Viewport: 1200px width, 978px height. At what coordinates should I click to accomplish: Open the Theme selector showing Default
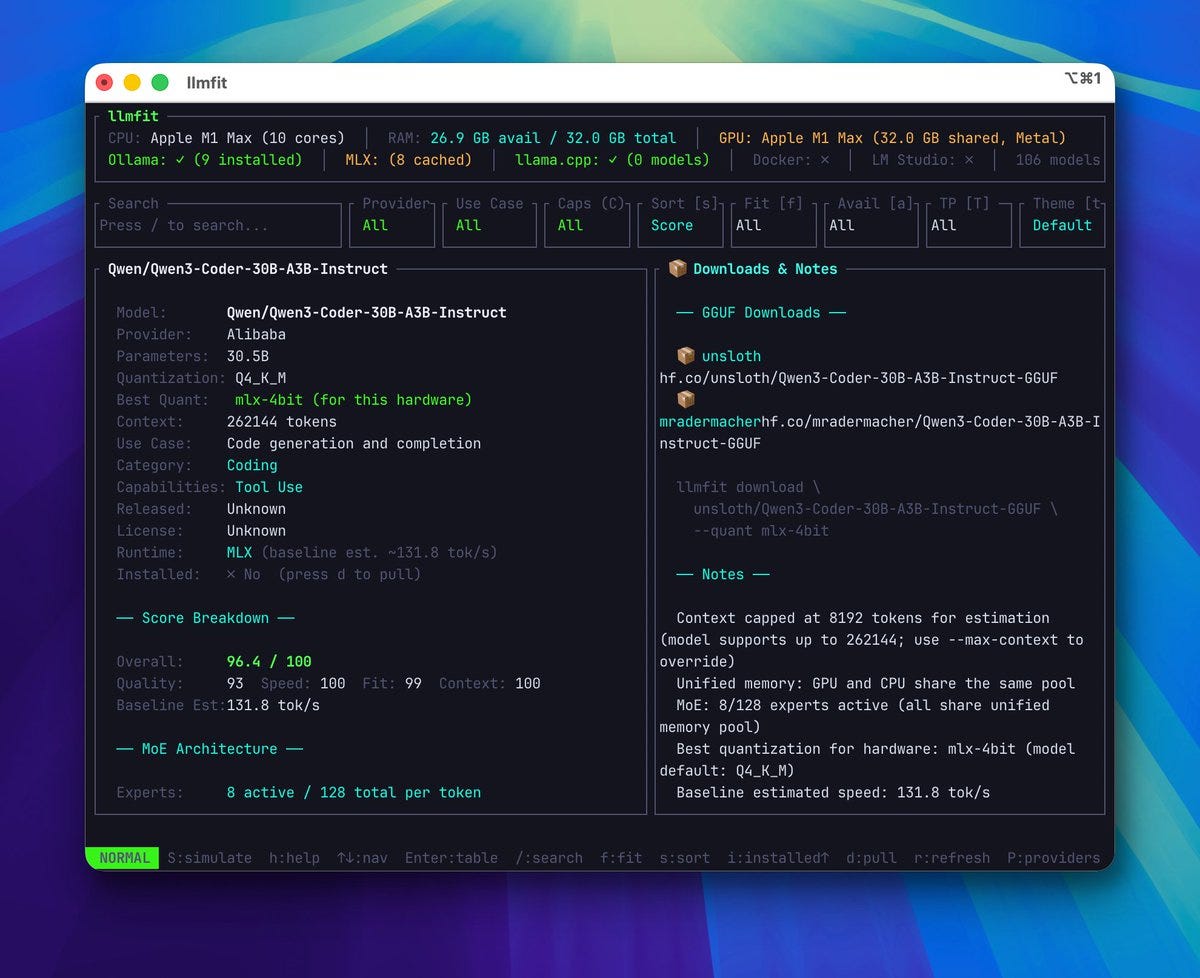1062,226
